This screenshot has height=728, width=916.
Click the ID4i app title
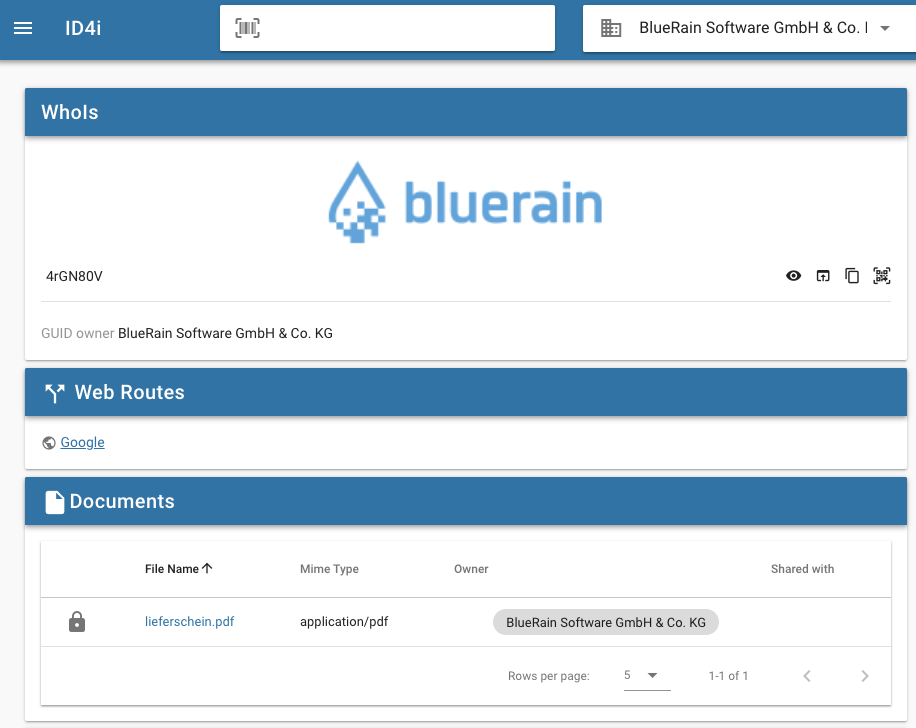point(83,28)
